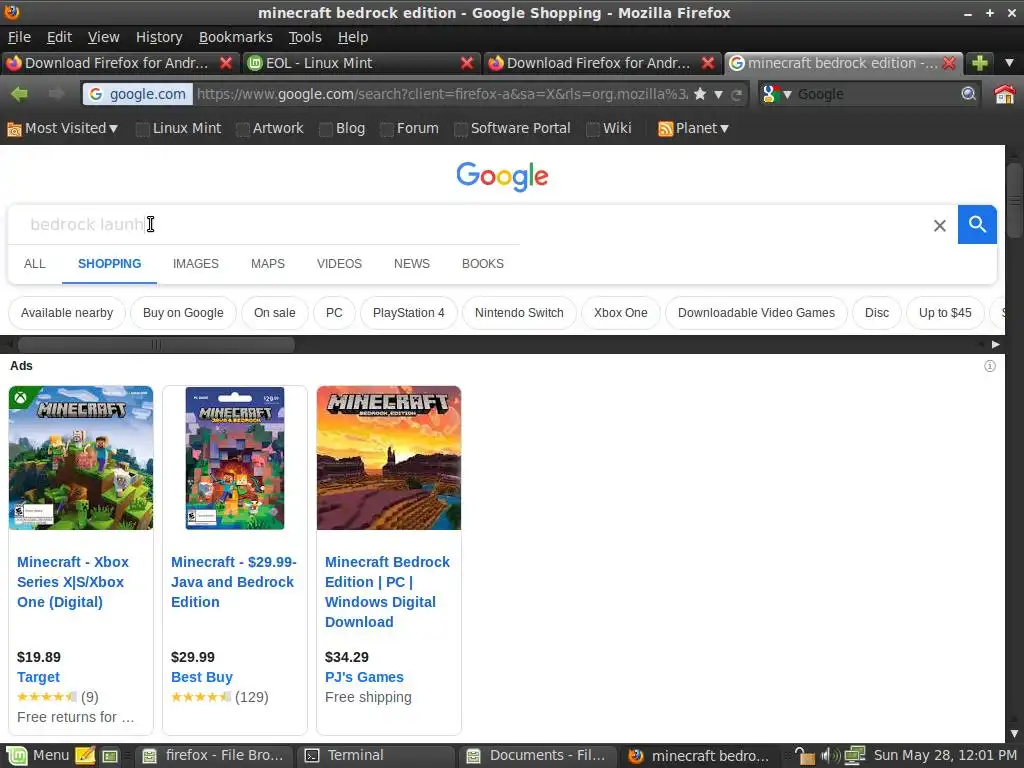
Task: Click the filter scrollbar right arrow
Action: point(995,344)
